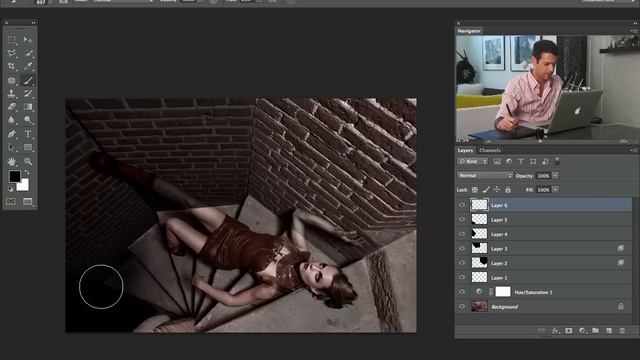The height and width of the screenshot is (360, 640).
Task: Select the Rectangle shape tool
Action: [x=28, y=147]
